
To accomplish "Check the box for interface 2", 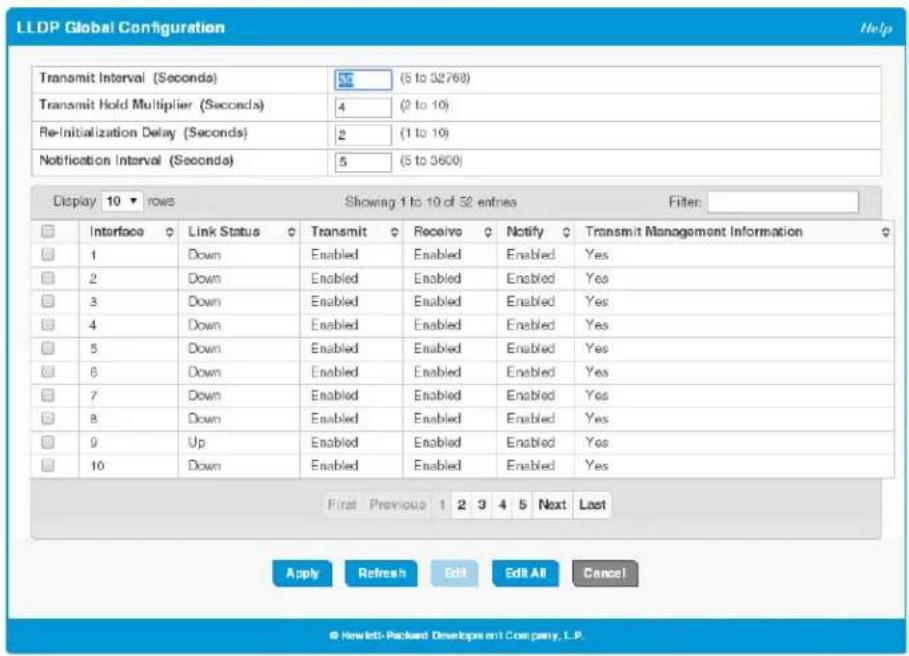I will click(48, 278).
